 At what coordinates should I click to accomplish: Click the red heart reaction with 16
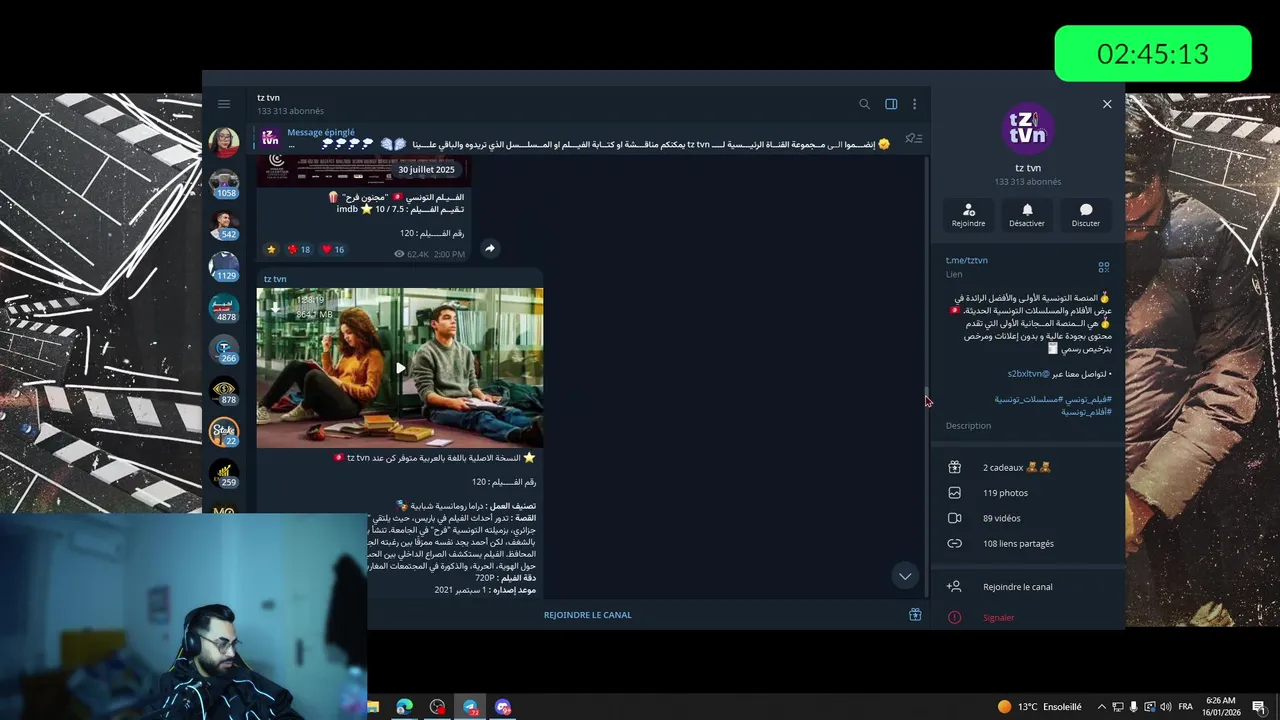[333, 249]
